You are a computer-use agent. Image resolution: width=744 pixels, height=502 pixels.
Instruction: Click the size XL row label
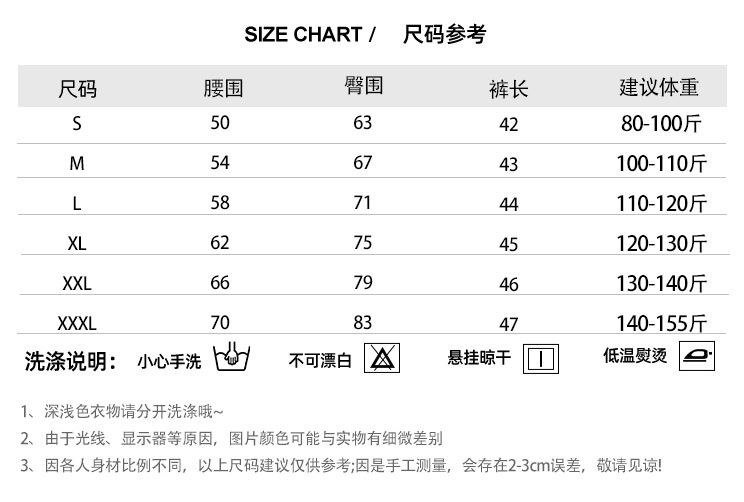(77, 243)
